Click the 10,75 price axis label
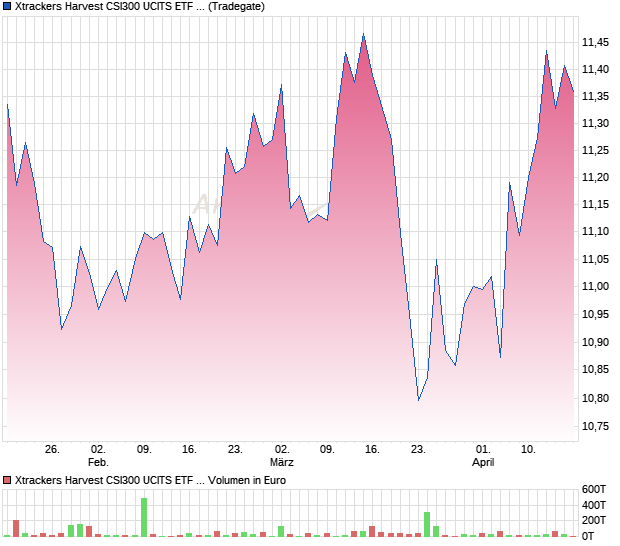 coord(595,426)
